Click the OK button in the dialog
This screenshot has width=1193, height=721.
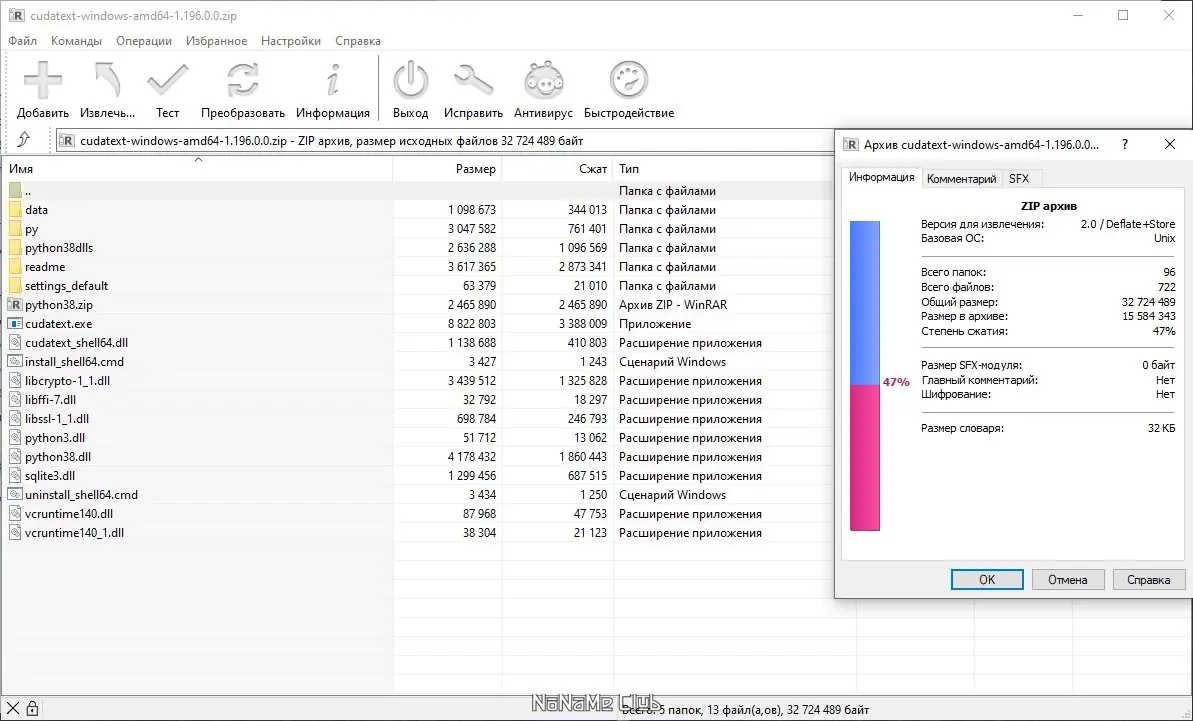986,579
